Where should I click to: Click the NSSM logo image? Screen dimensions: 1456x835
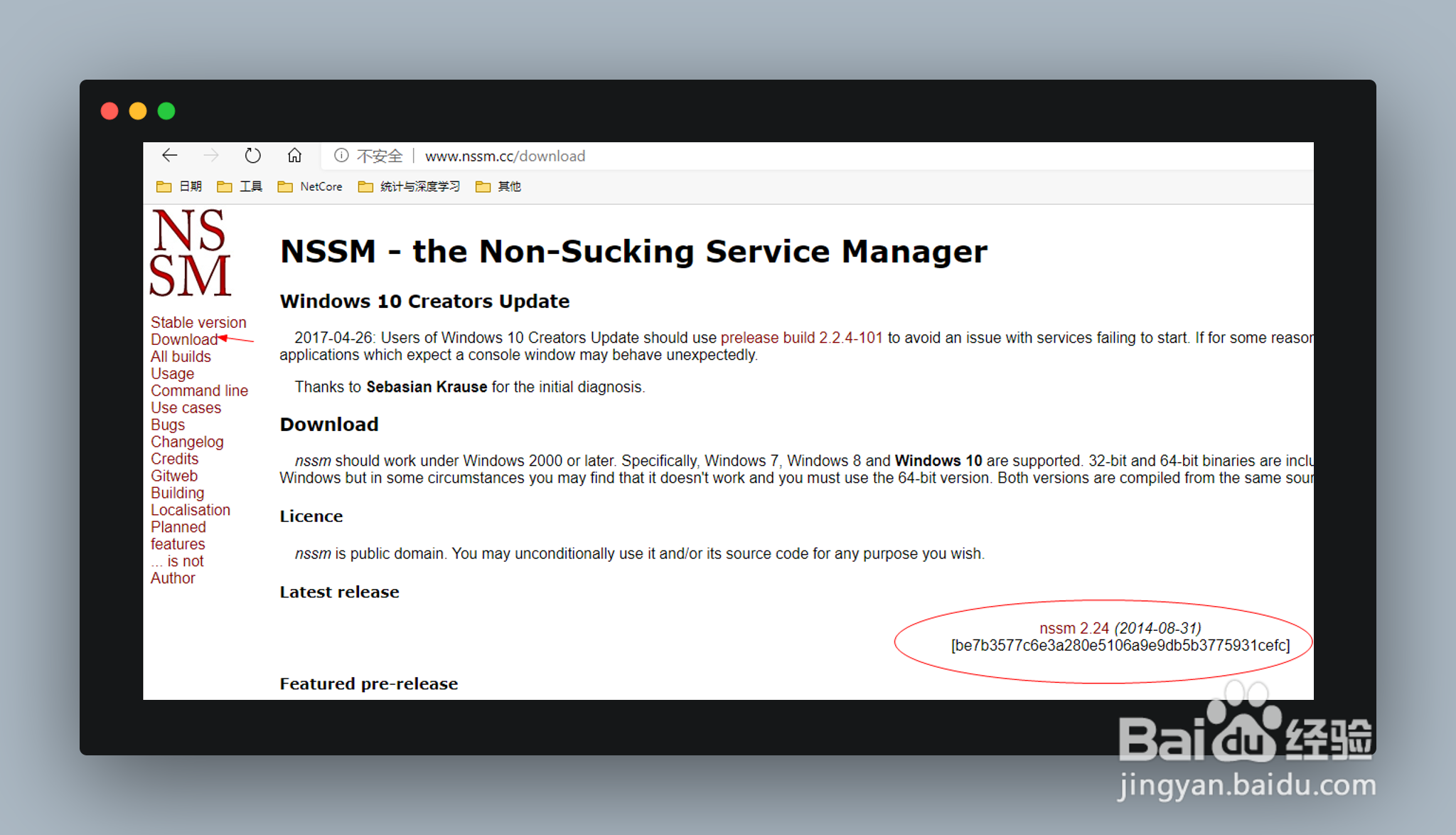[x=190, y=252]
